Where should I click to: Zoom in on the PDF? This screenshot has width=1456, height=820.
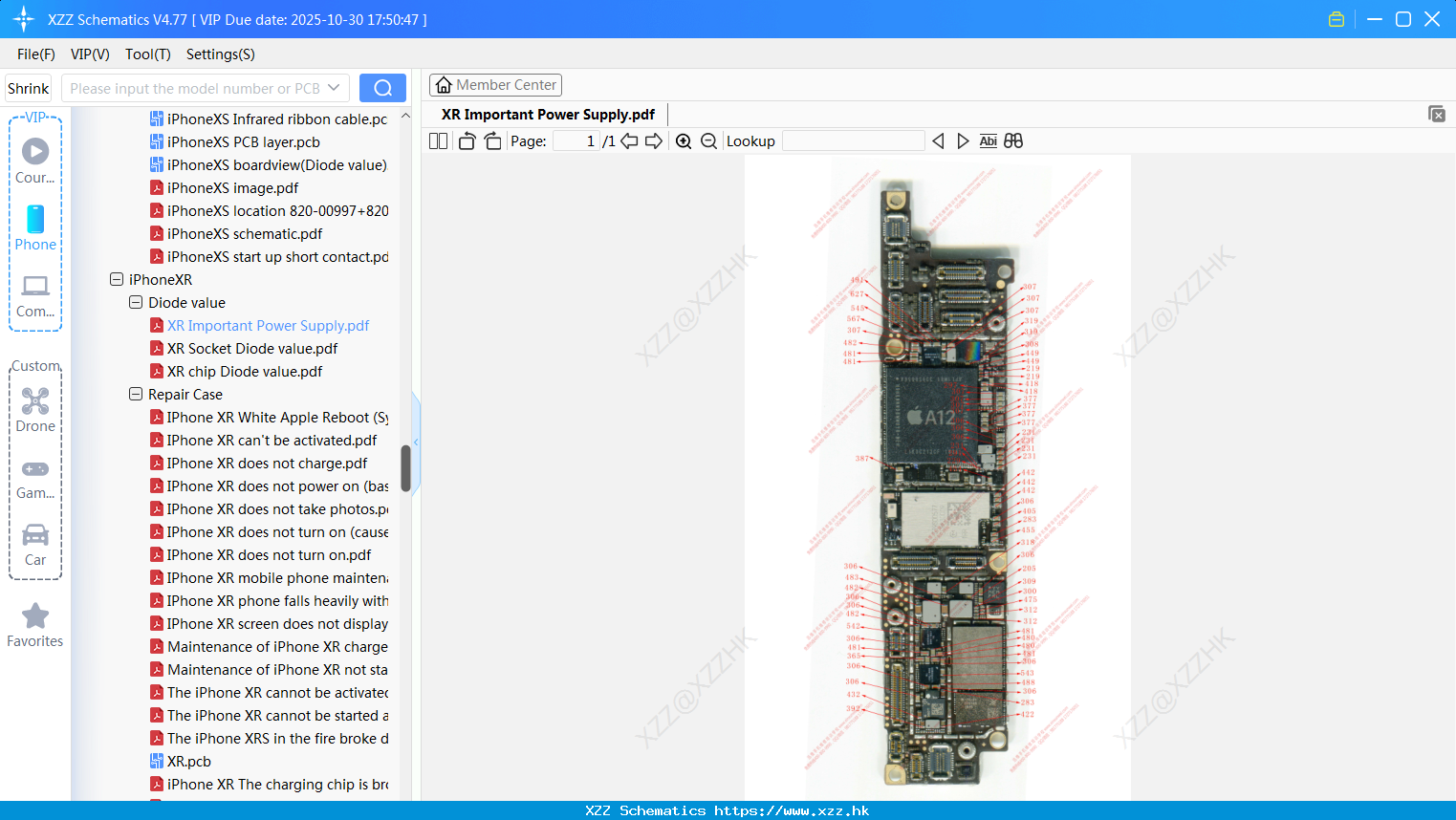tap(684, 141)
